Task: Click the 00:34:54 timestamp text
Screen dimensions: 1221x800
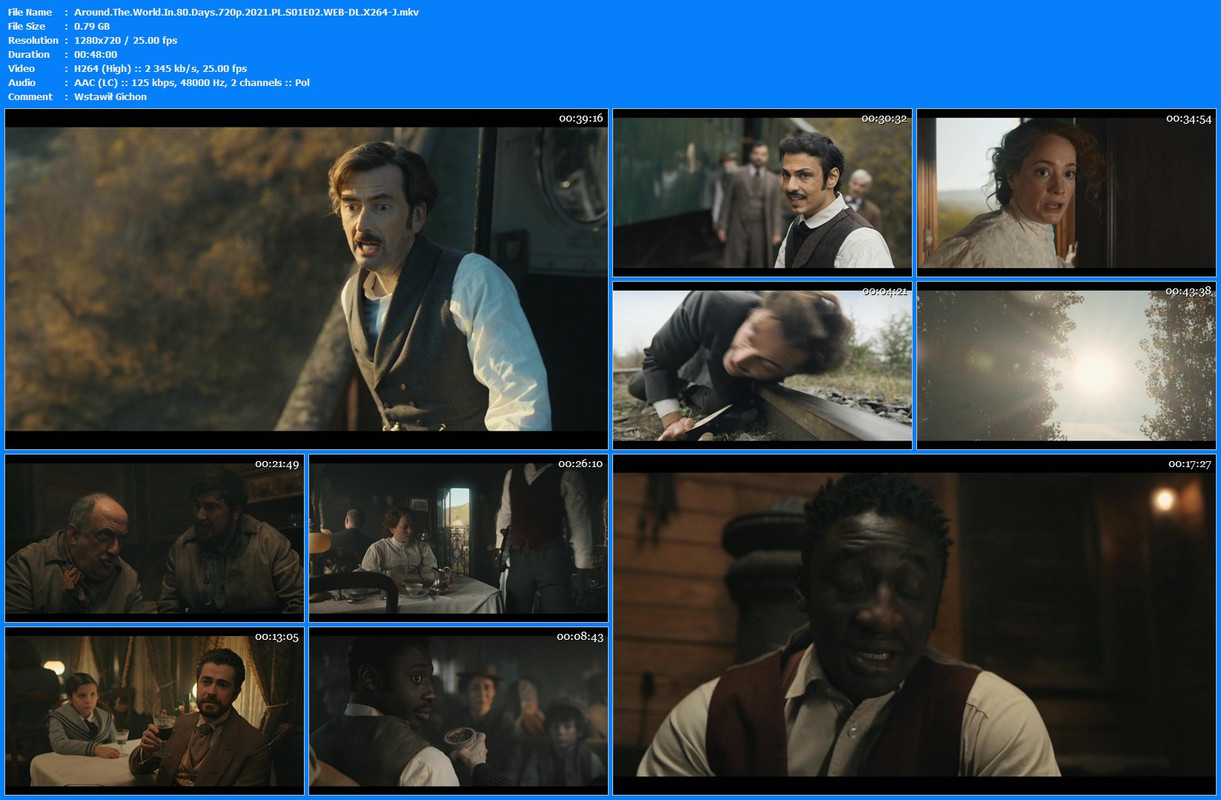Action: [x=1189, y=118]
